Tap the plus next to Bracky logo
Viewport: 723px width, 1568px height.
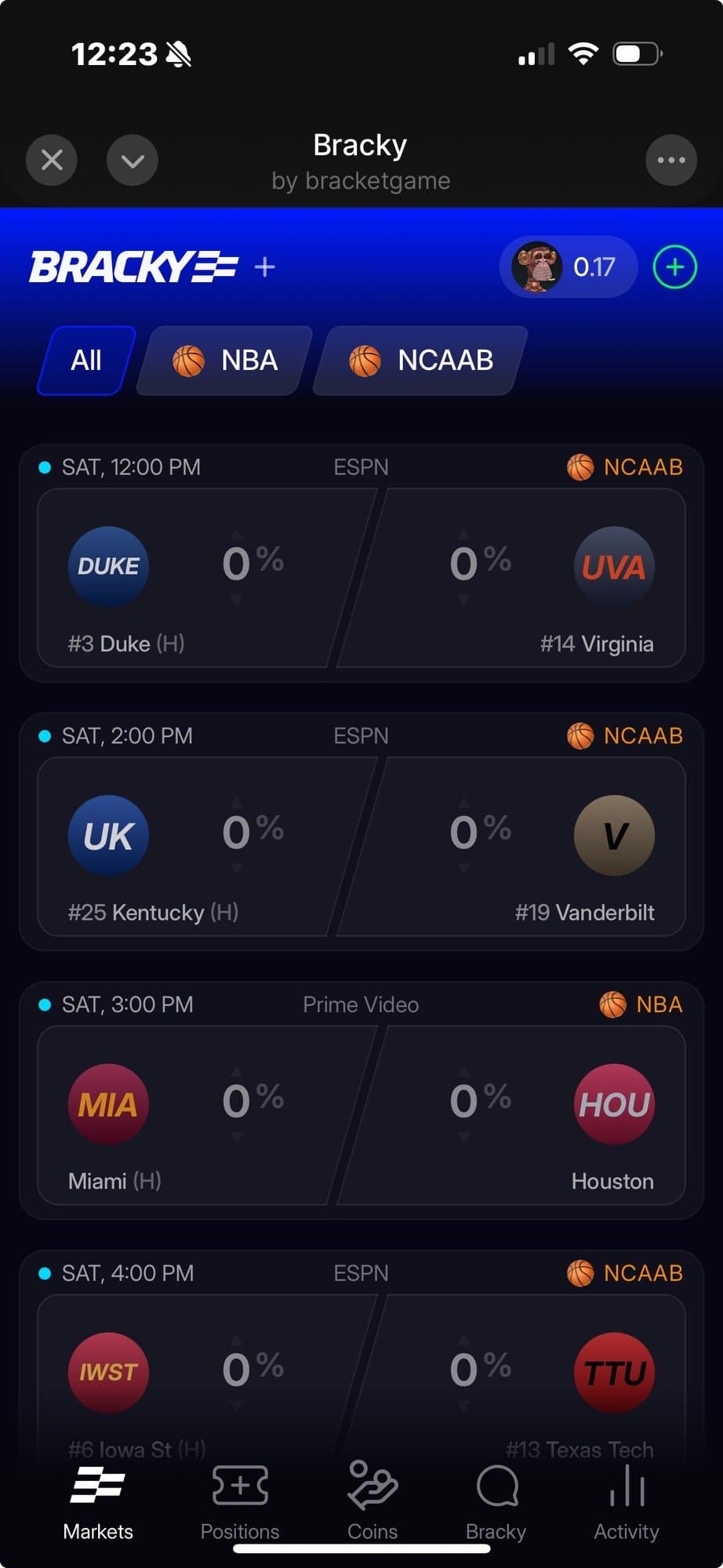(x=265, y=267)
